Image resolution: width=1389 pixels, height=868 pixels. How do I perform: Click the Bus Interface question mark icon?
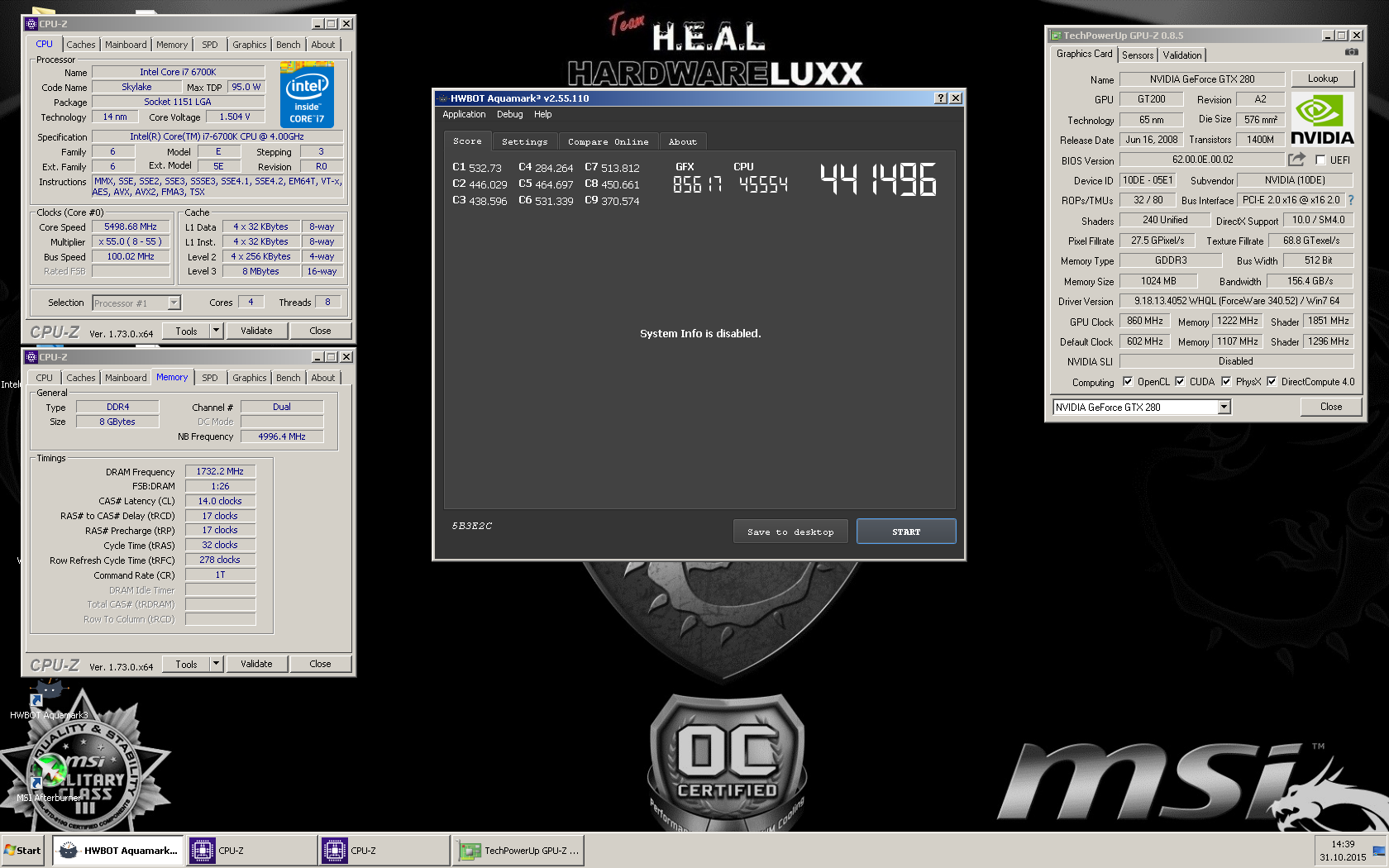click(x=1351, y=200)
